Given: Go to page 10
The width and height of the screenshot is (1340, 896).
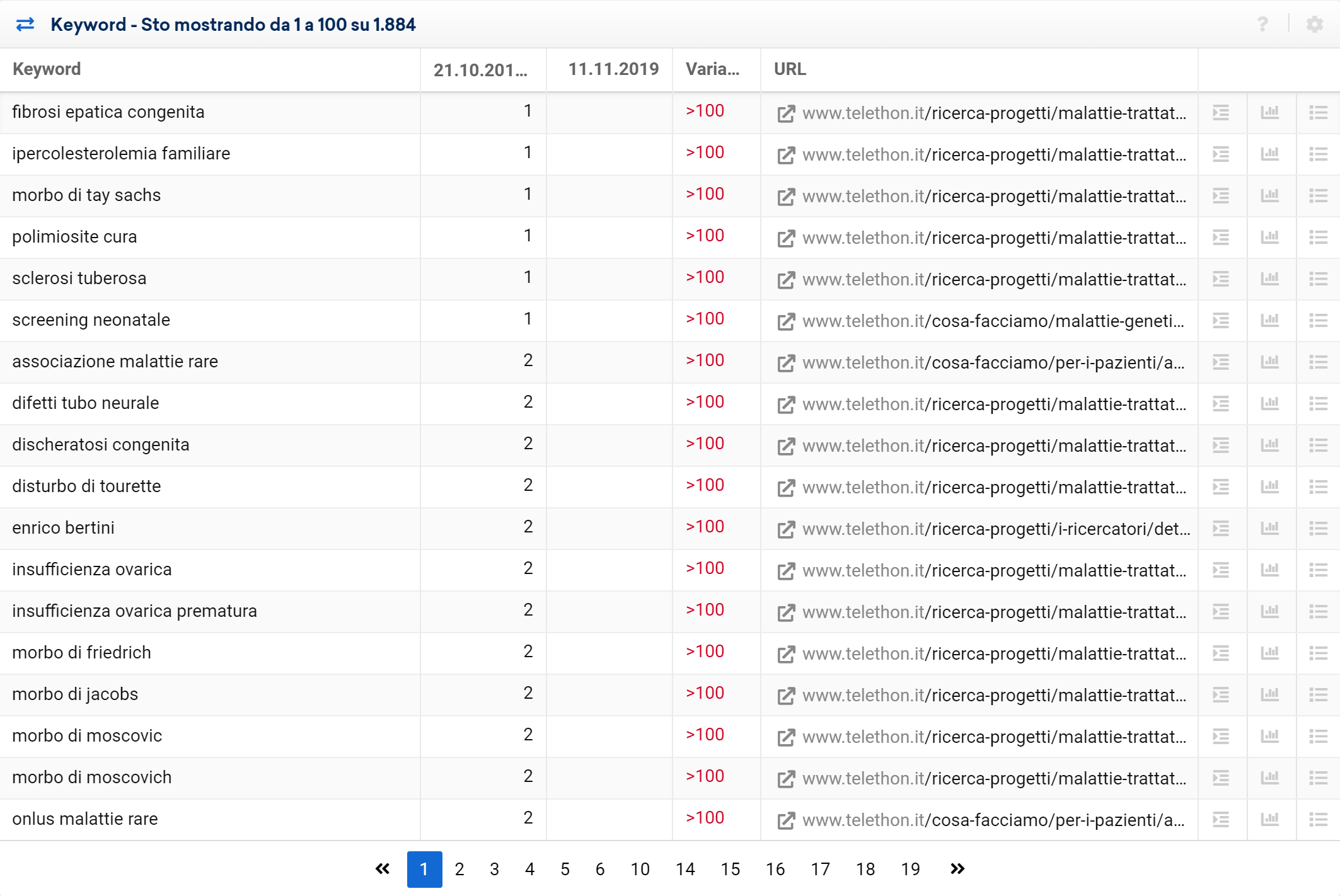Looking at the screenshot, I should point(640,870).
